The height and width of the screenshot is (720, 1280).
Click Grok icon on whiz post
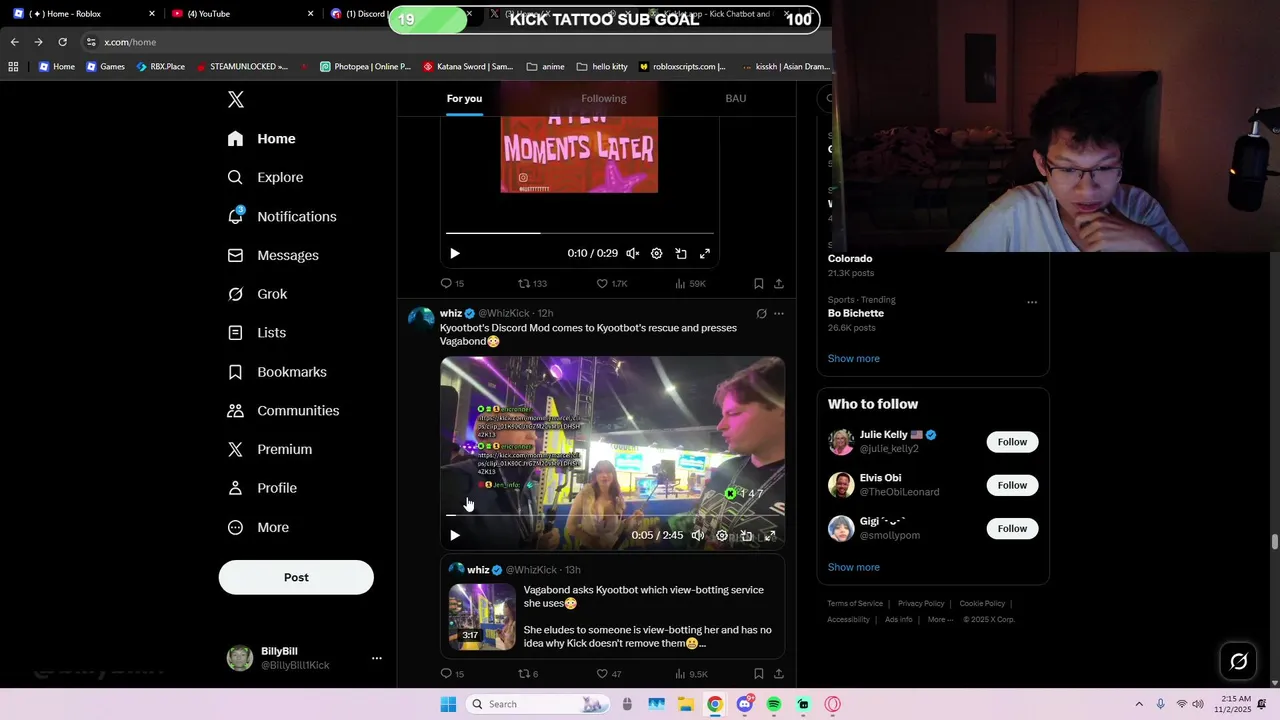point(761,314)
